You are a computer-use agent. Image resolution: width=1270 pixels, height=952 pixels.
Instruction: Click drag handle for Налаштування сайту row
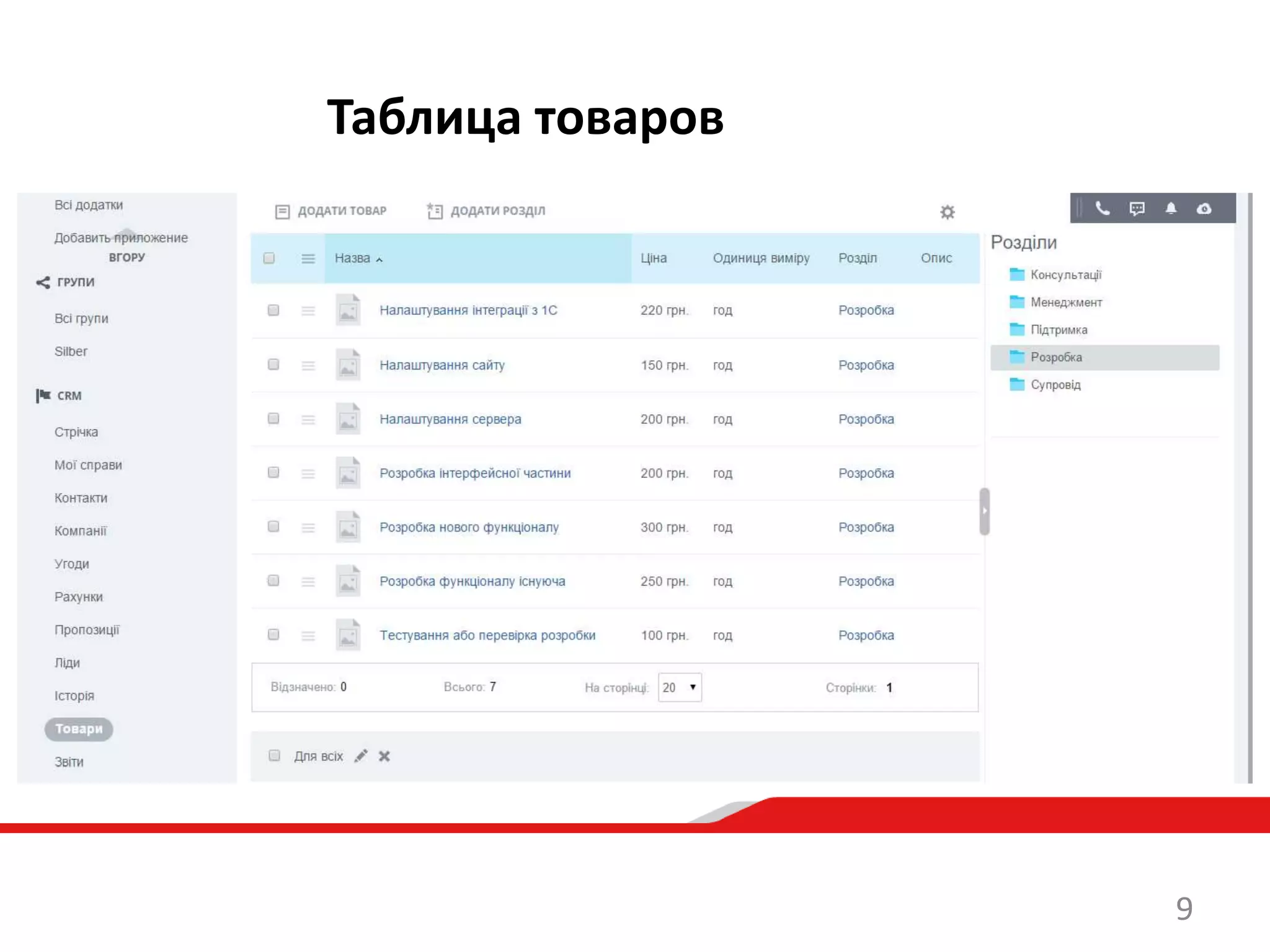[x=308, y=365]
